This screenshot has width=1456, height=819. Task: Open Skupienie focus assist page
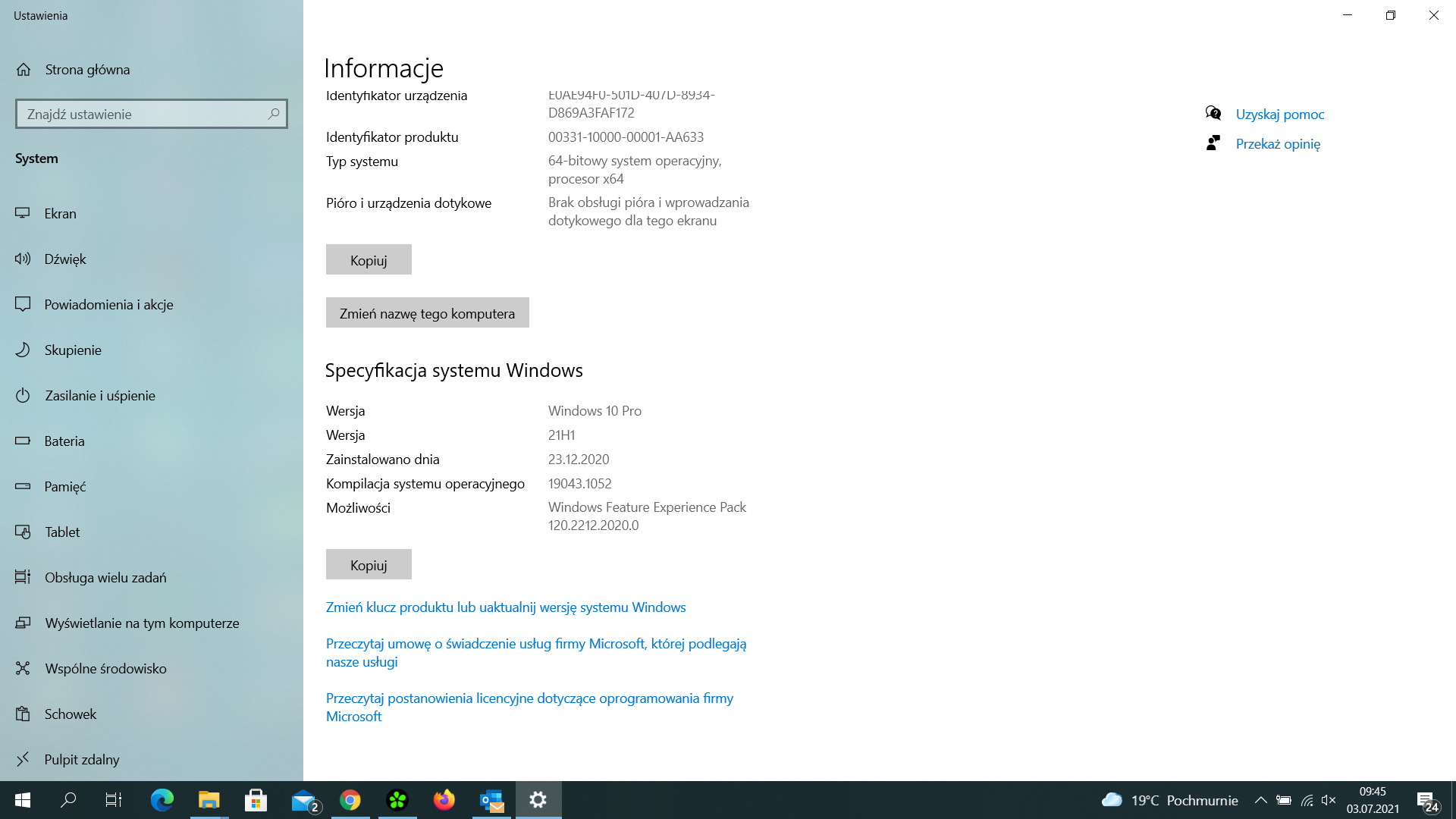point(152,350)
